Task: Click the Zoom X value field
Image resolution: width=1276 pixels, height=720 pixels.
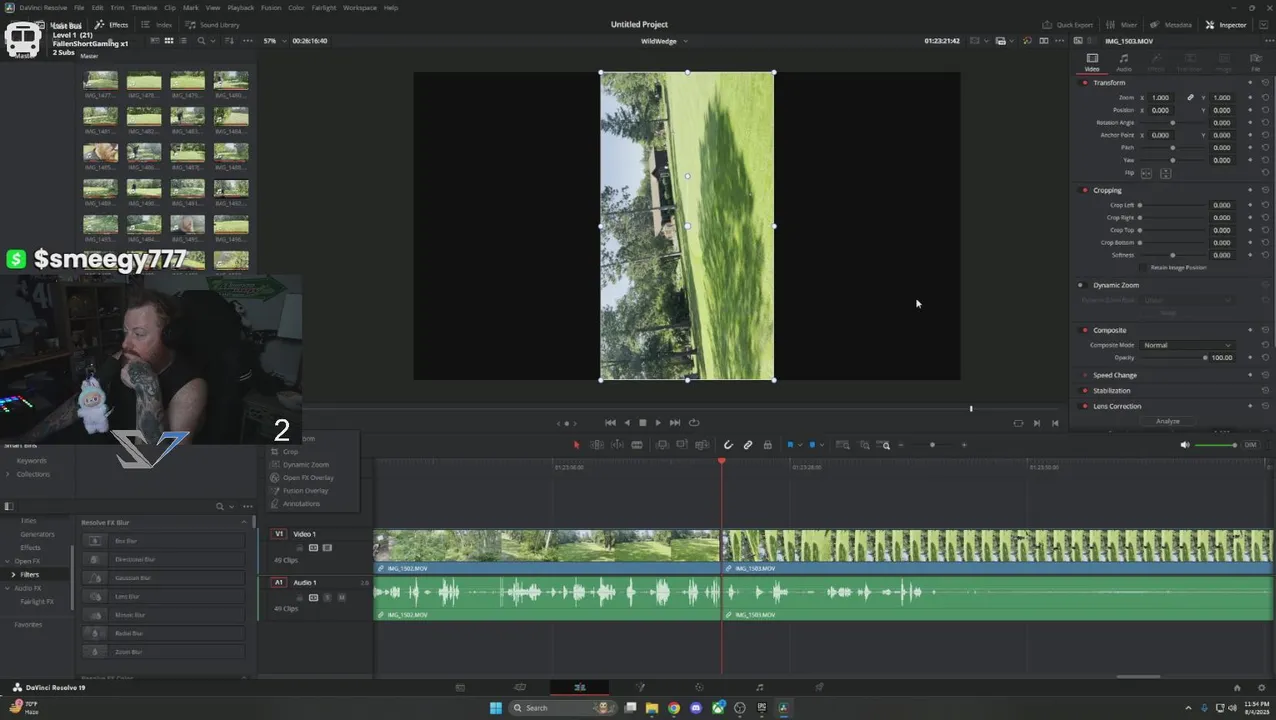Action: [x=1160, y=98]
